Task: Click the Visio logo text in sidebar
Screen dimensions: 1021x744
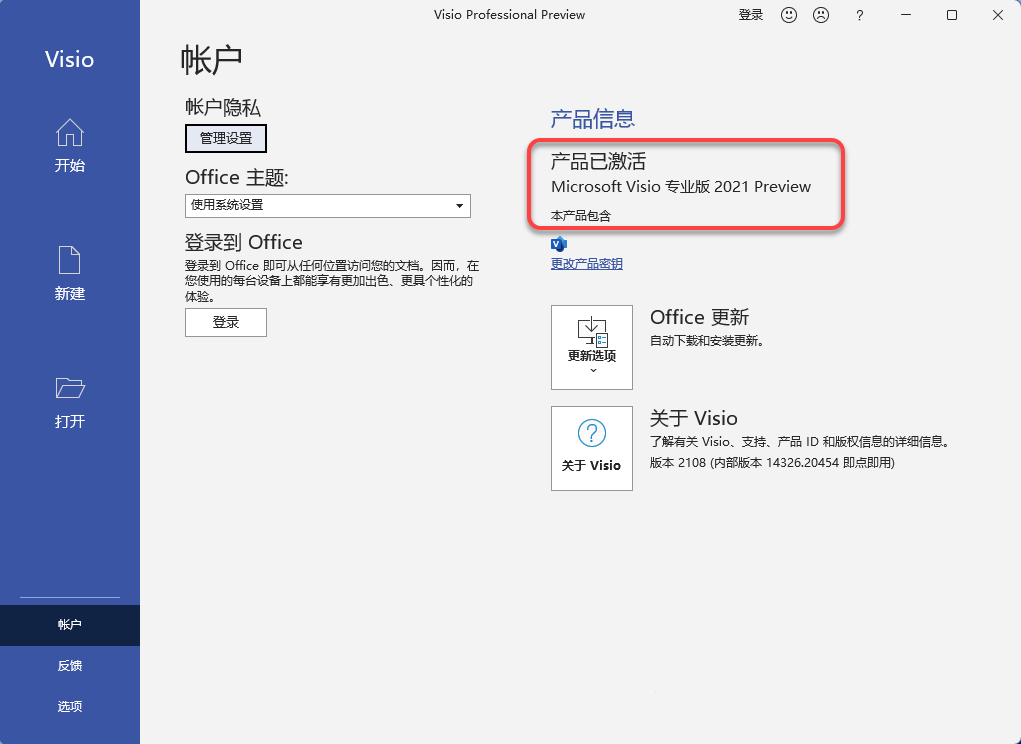Action: coord(70,60)
